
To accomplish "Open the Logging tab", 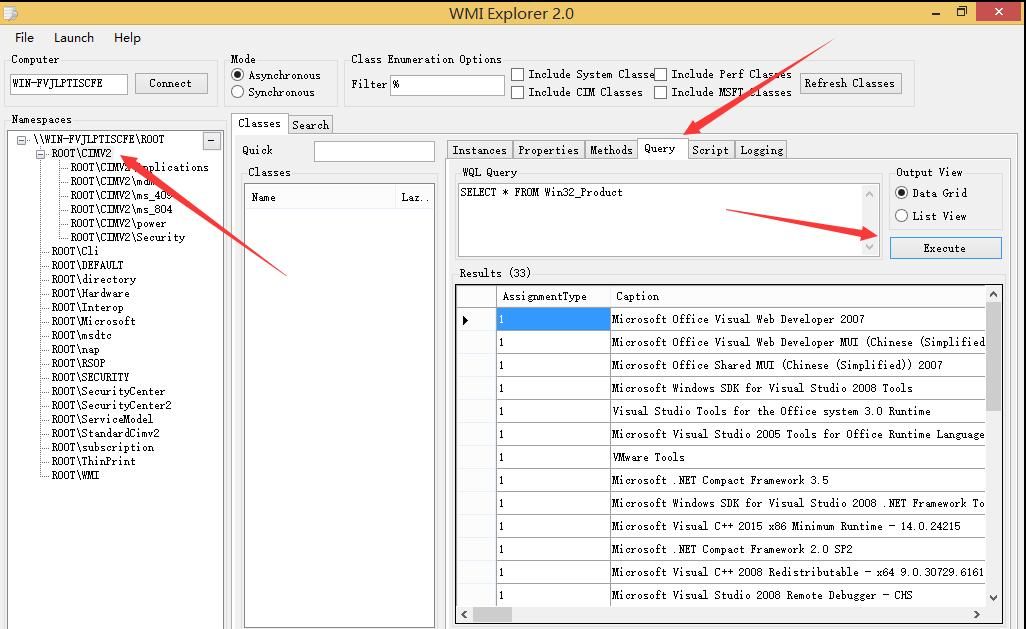I will click(762, 150).
